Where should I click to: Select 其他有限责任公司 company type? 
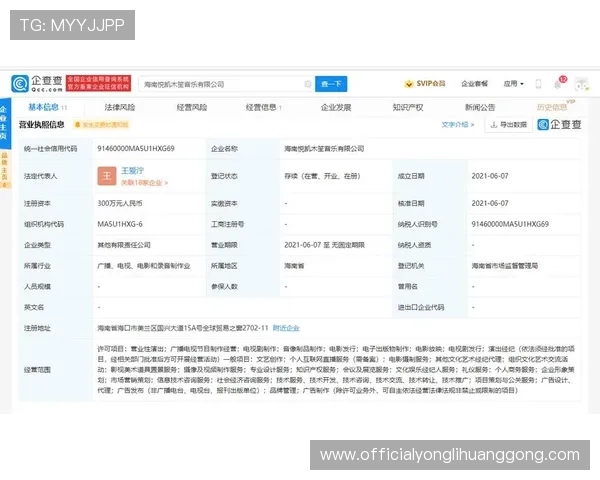pyautogui.click(x=124, y=245)
